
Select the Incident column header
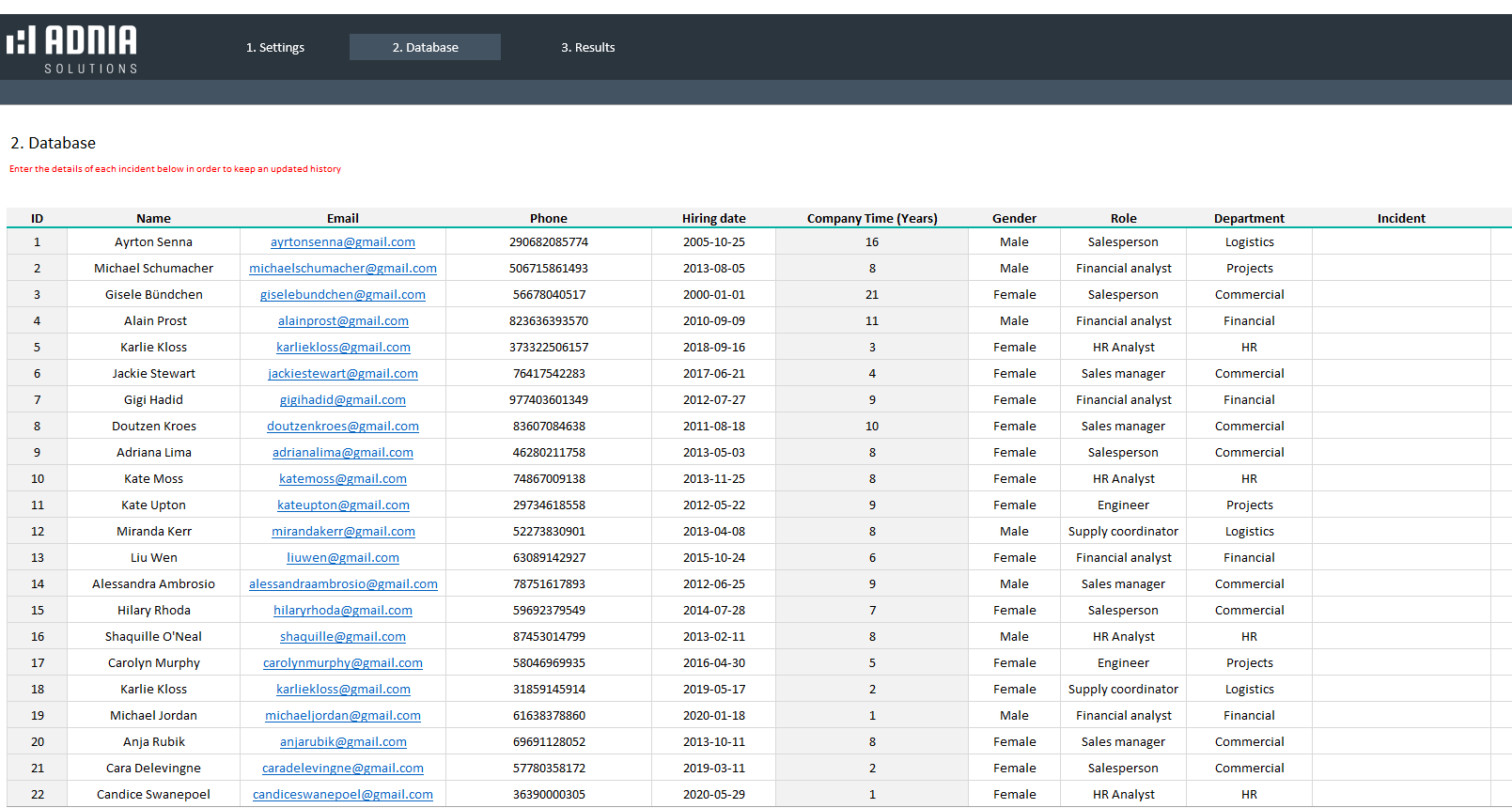pyautogui.click(x=1400, y=219)
